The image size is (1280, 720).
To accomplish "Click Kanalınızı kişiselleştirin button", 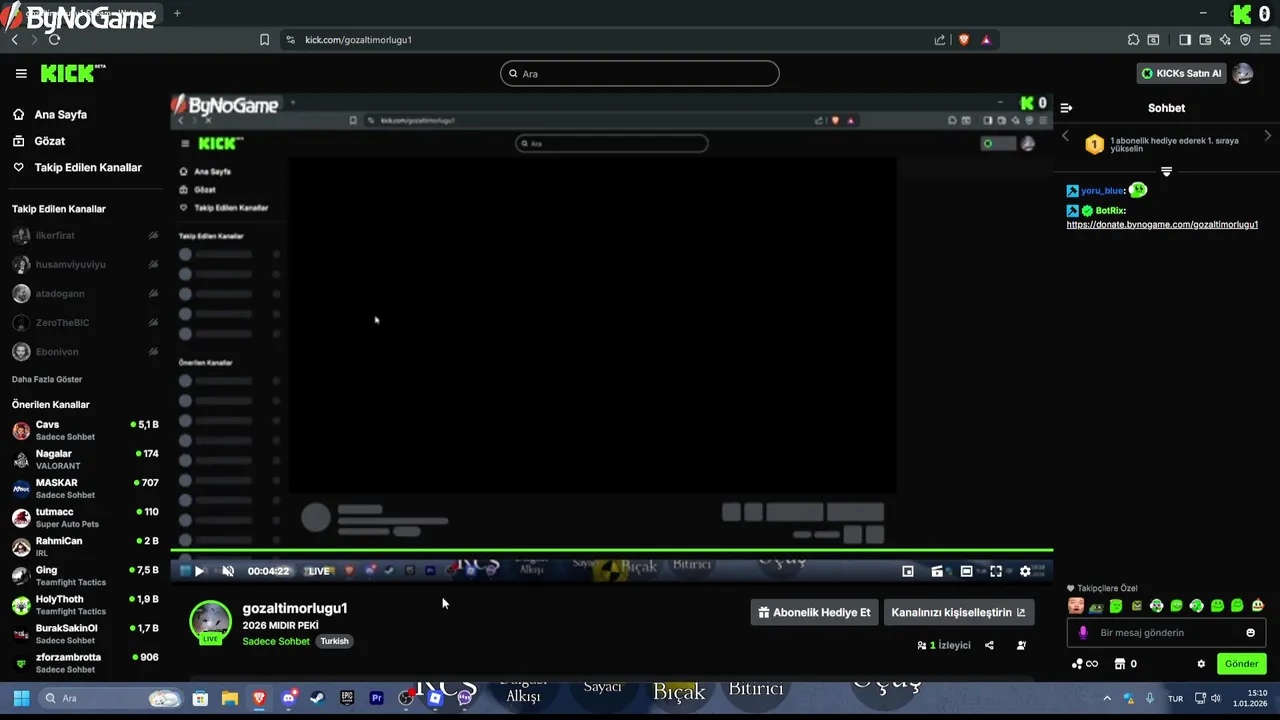I will click(958, 612).
